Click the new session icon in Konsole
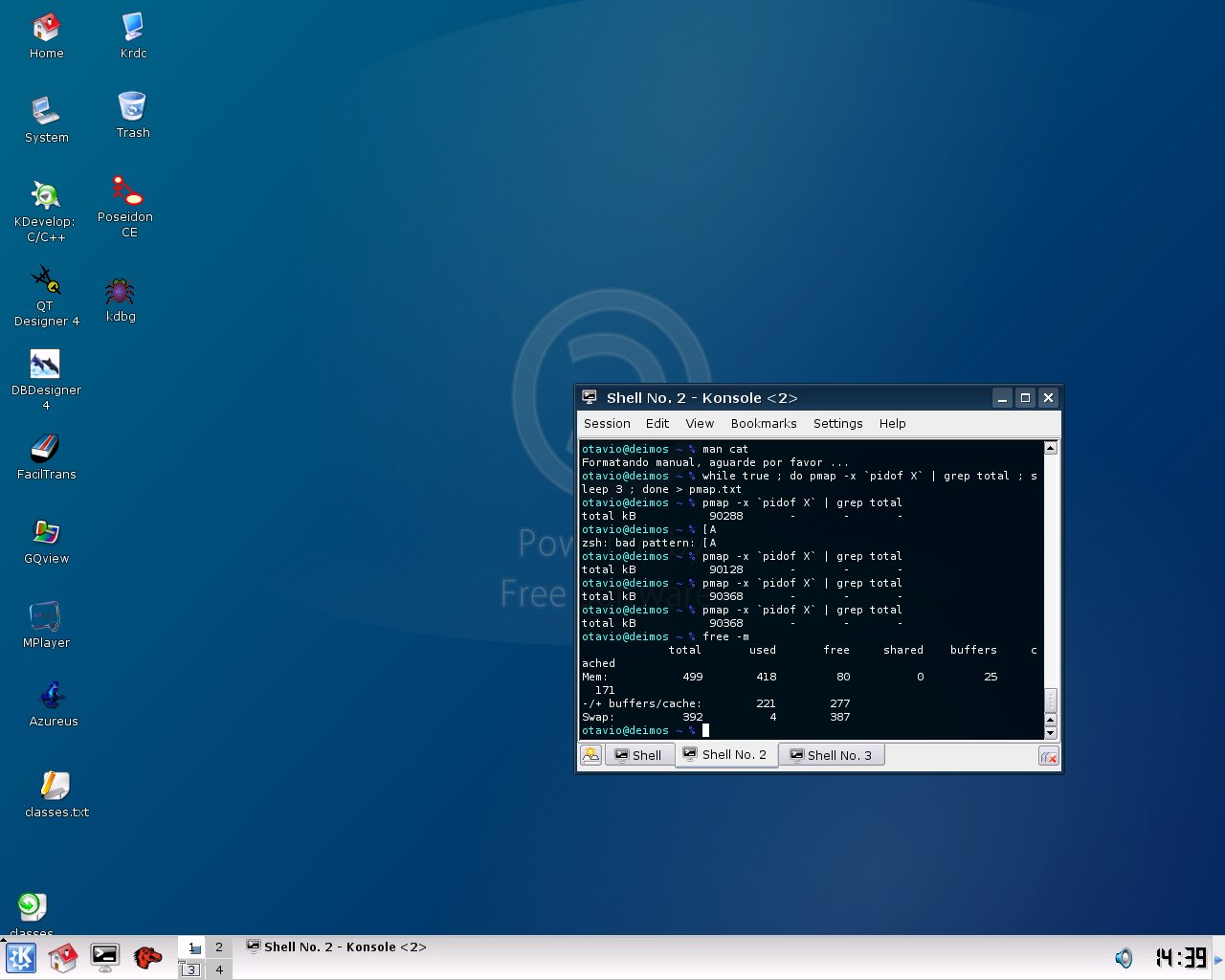Screen dimensions: 1225x980 pos(591,755)
